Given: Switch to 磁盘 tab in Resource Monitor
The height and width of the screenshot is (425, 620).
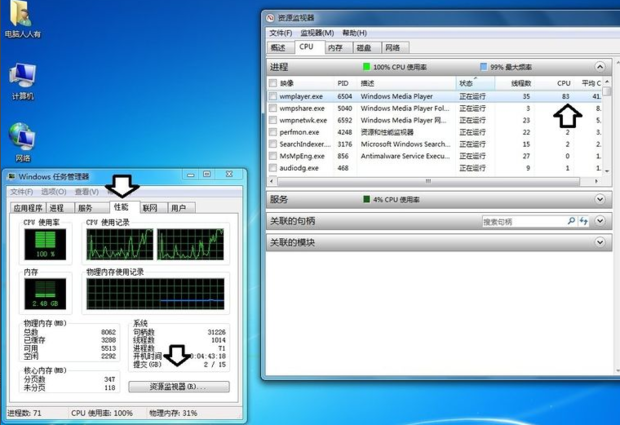Looking at the screenshot, I should click(367, 47).
